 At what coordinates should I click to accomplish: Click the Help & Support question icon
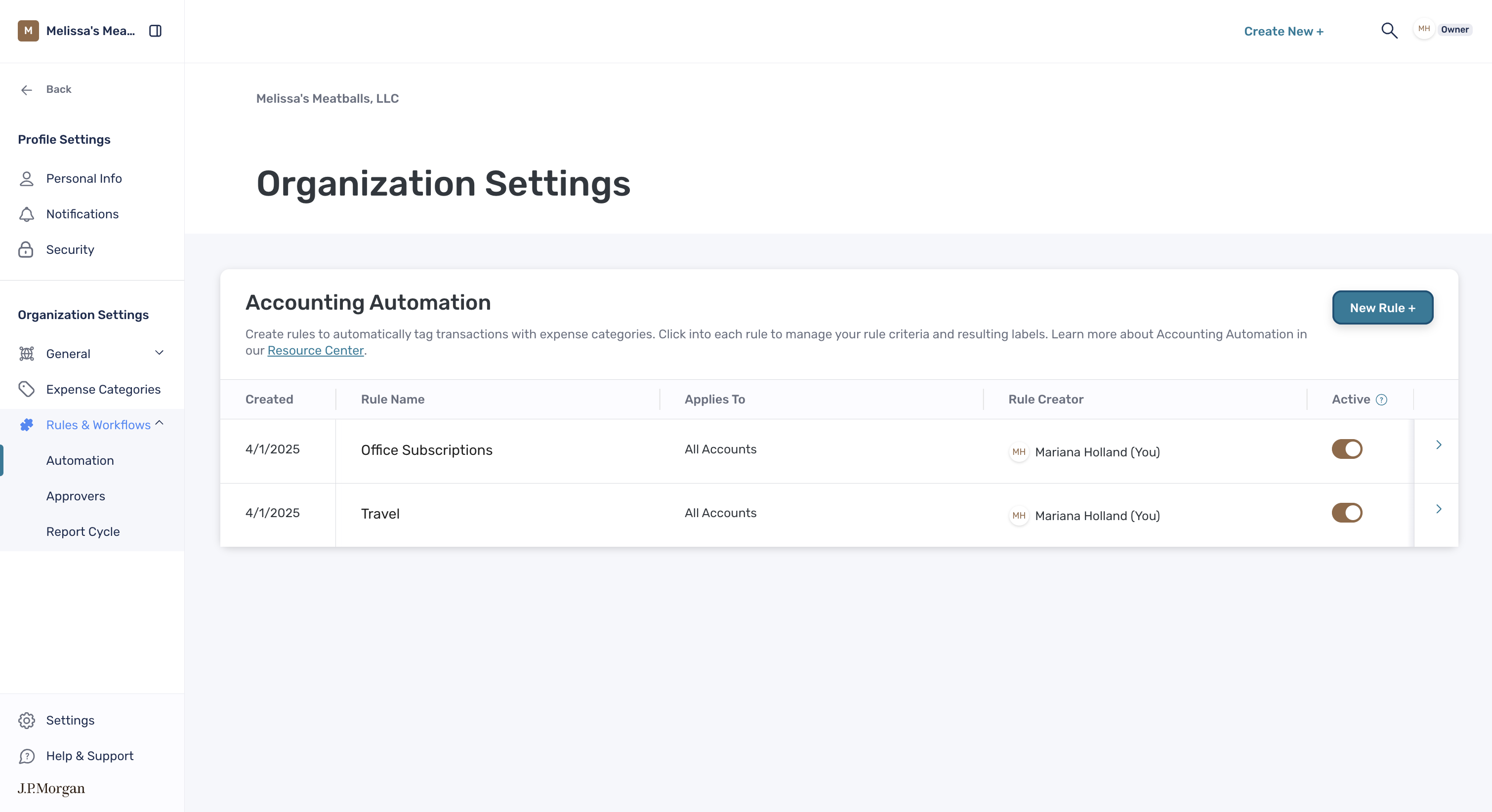(x=27, y=756)
